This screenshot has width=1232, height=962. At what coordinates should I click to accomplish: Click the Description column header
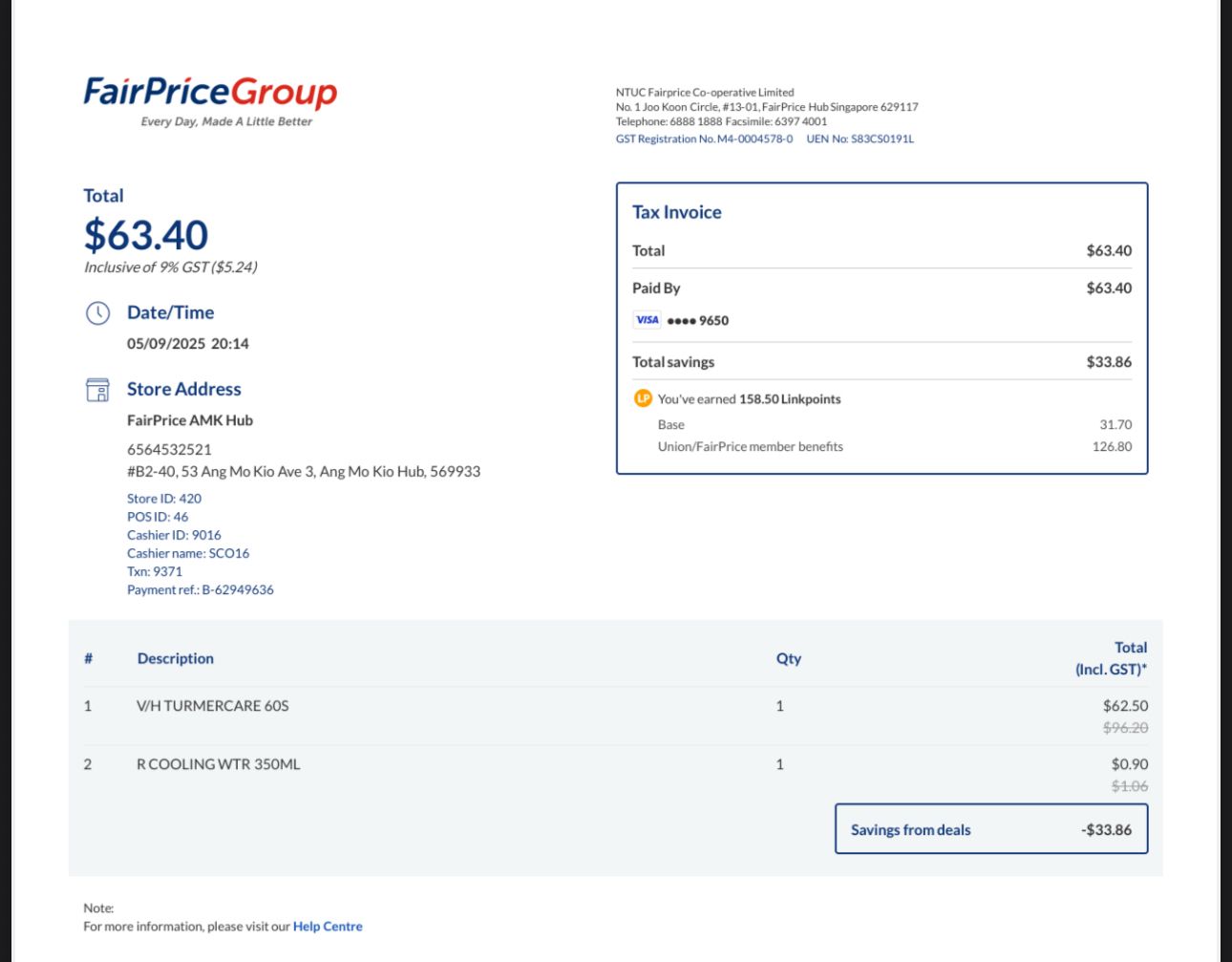(x=176, y=658)
